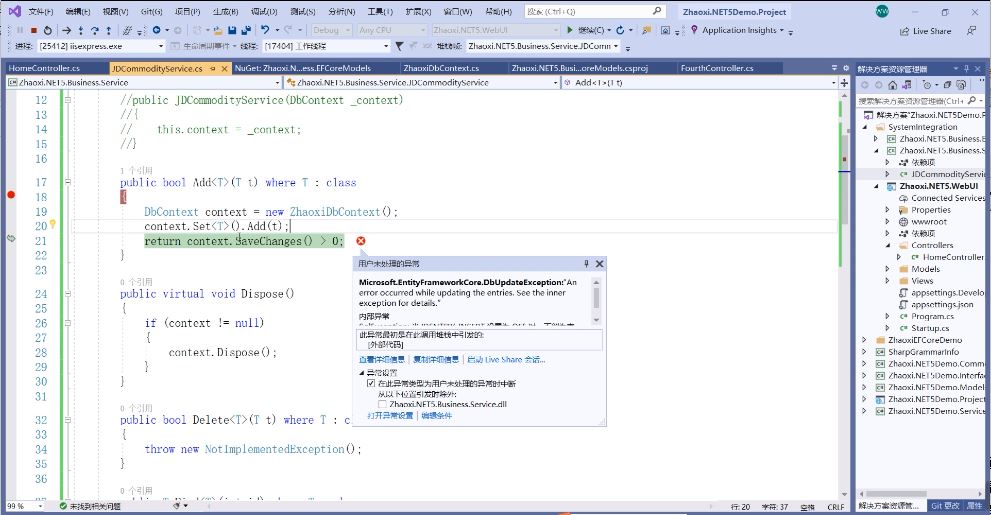Close the exception helper popup
Screen dimensions: 991x515
coord(599,264)
